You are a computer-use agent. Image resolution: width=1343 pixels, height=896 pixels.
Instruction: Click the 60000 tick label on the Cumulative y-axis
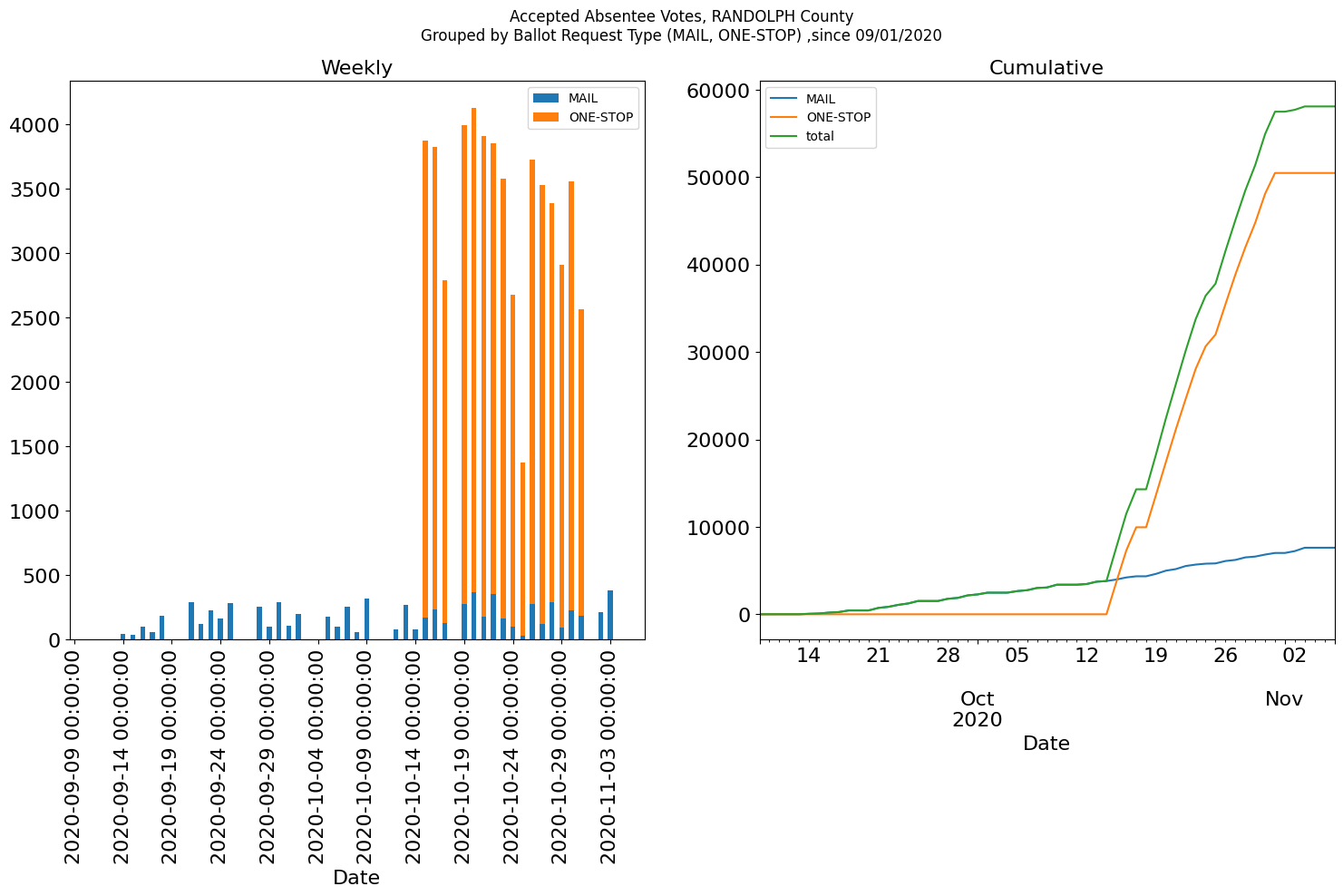[718, 91]
